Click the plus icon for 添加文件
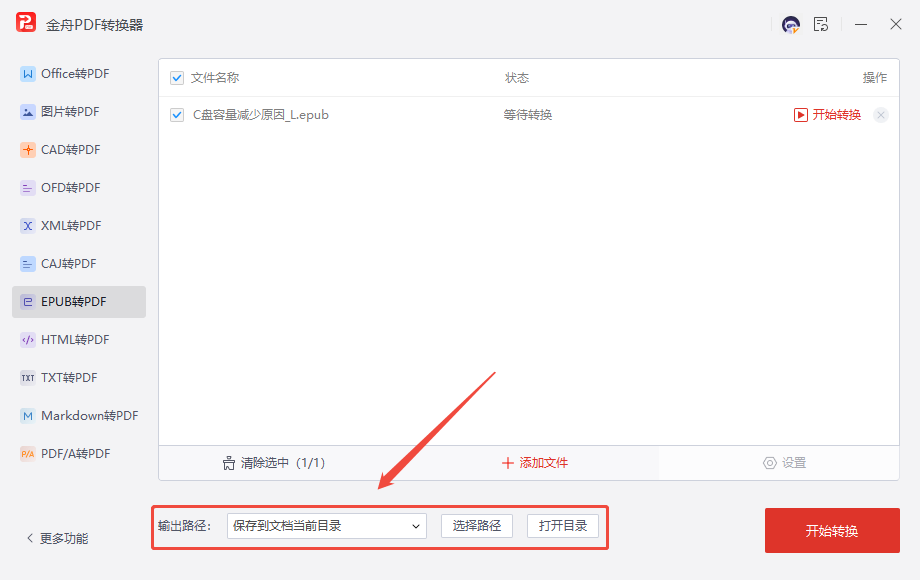This screenshot has height=580, width=920. click(508, 463)
